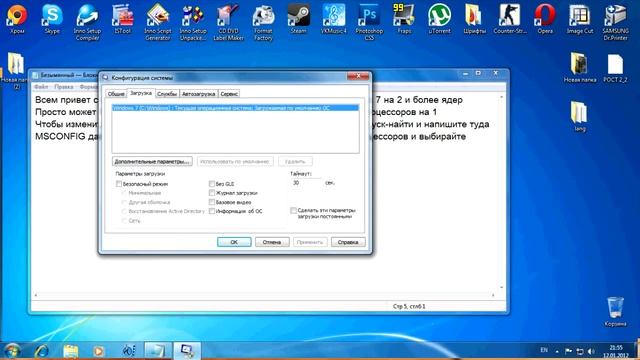
Task: Open Format Factory desktop shortcut
Action: click(x=263, y=22)
